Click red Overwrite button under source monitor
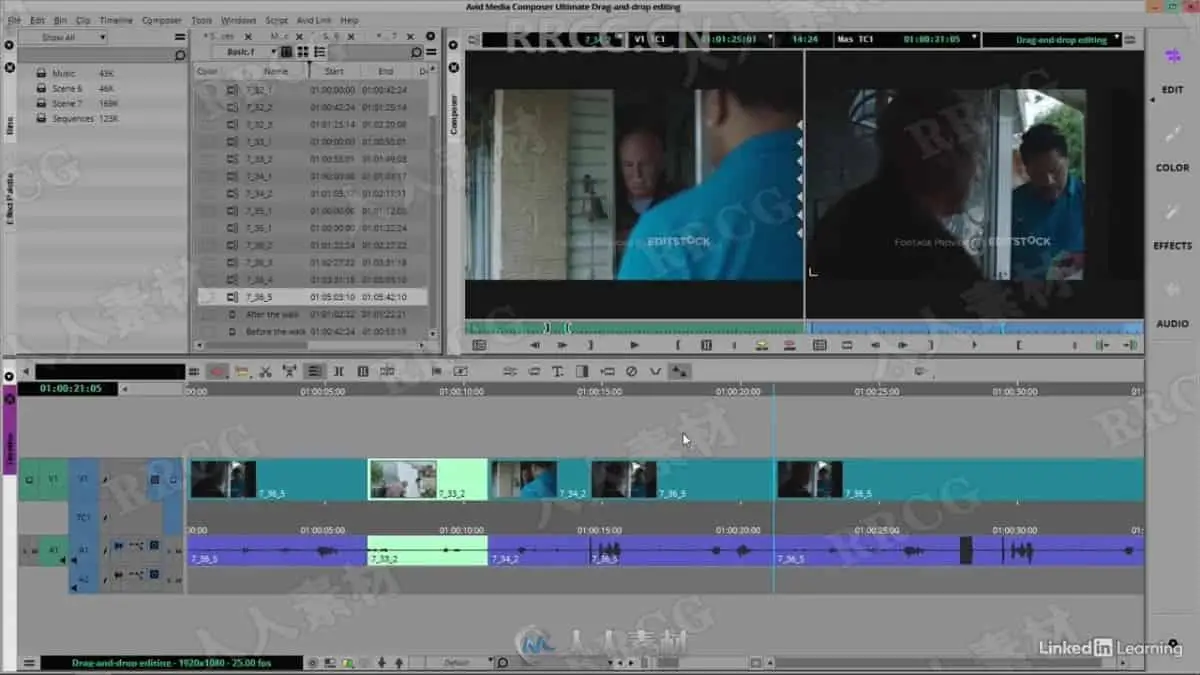The width and height of the screenshot is (1200, 675). pos(790,345)
